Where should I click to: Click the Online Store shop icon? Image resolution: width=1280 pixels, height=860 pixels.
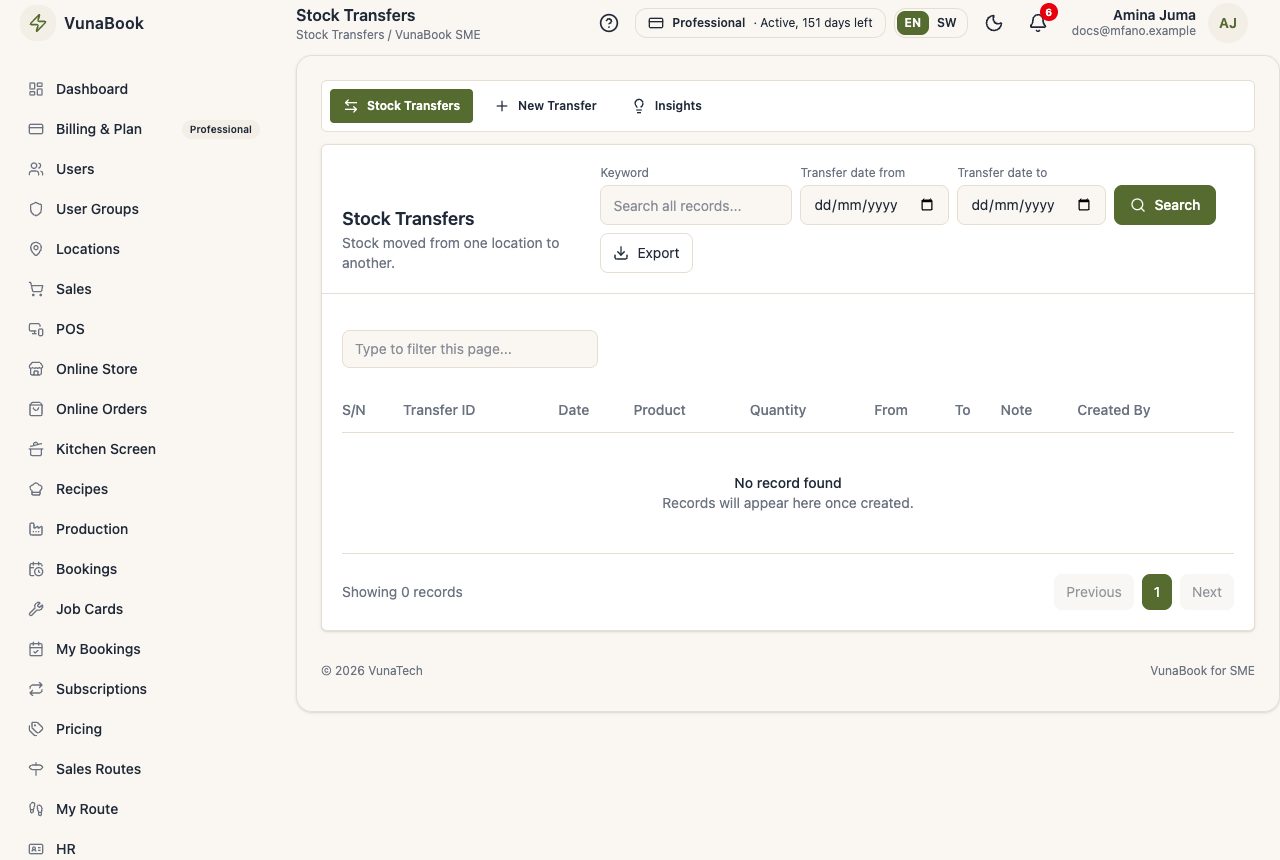(x=36, y=369)
